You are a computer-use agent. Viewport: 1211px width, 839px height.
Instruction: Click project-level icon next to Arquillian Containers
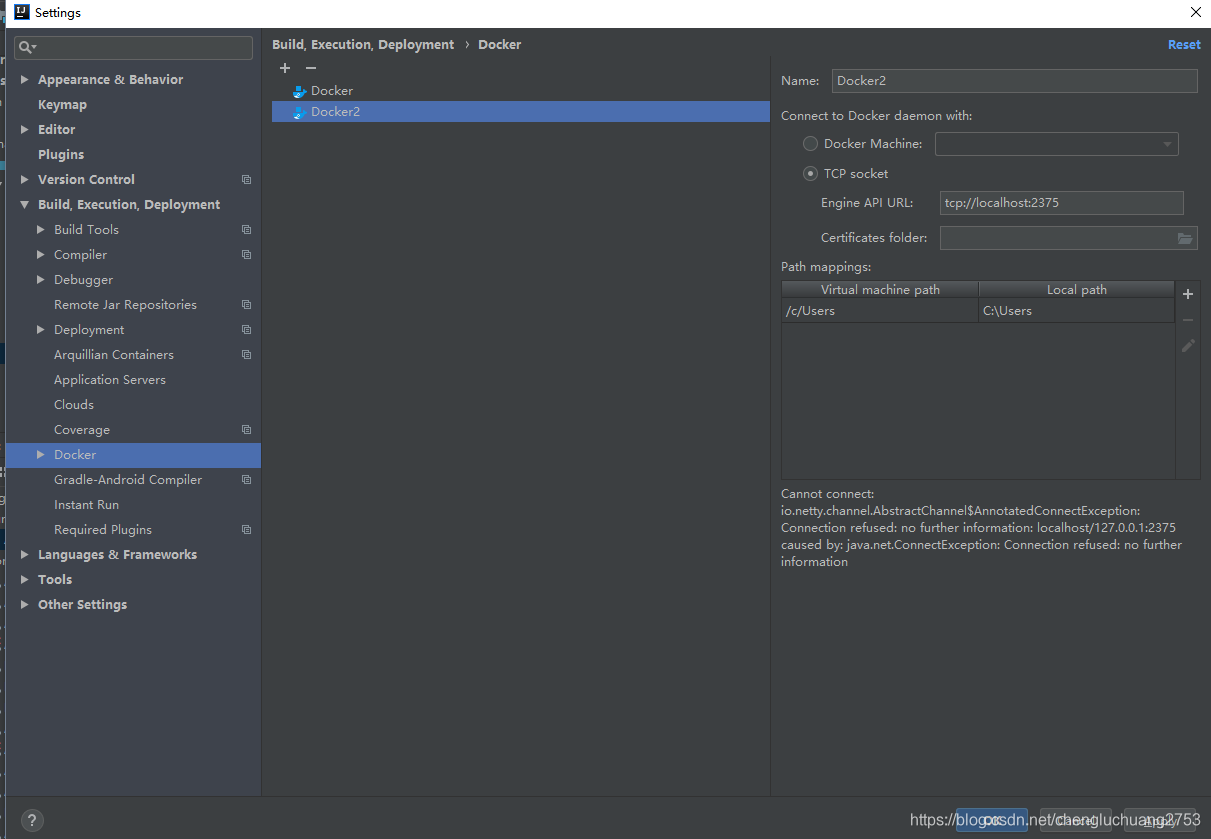(247, 355)
